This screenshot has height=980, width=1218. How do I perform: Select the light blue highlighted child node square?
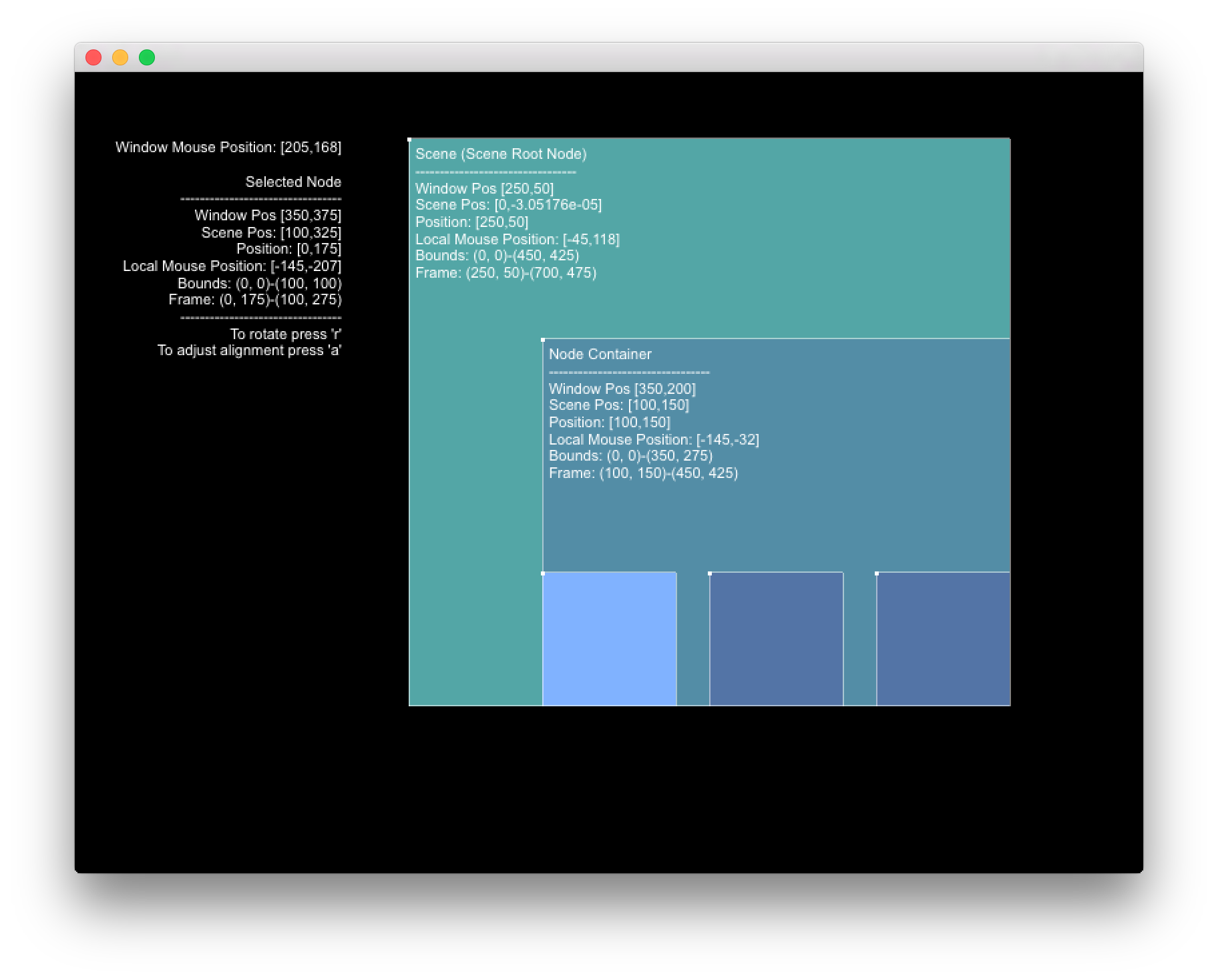pyautogui.click(x=609, y=639)
